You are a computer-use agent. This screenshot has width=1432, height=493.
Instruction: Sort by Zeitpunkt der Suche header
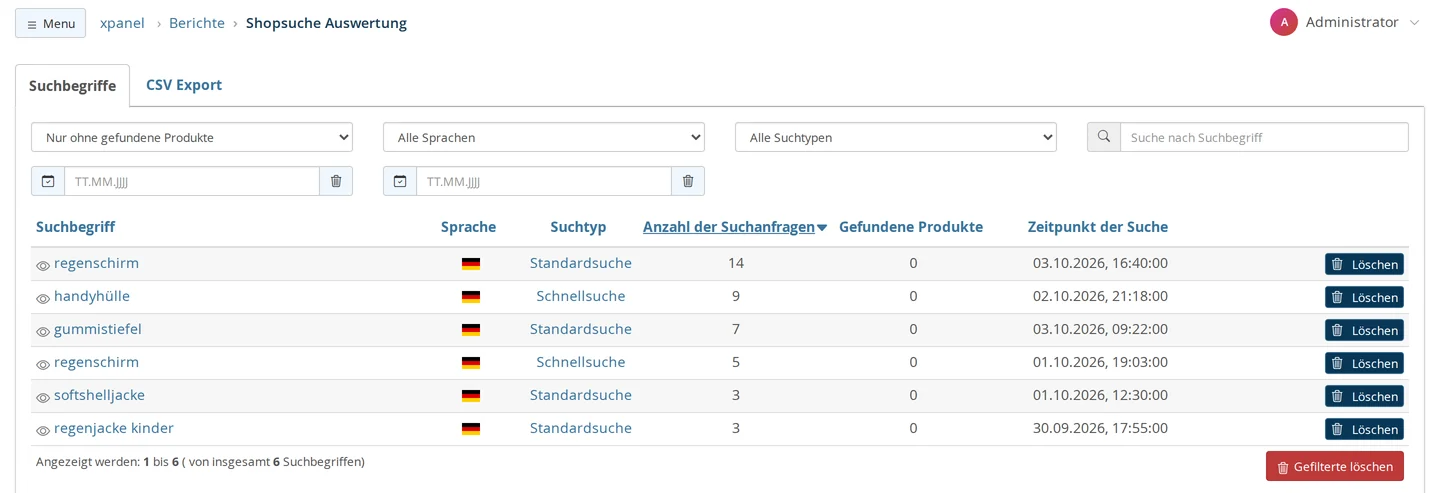coord(1098,227)
